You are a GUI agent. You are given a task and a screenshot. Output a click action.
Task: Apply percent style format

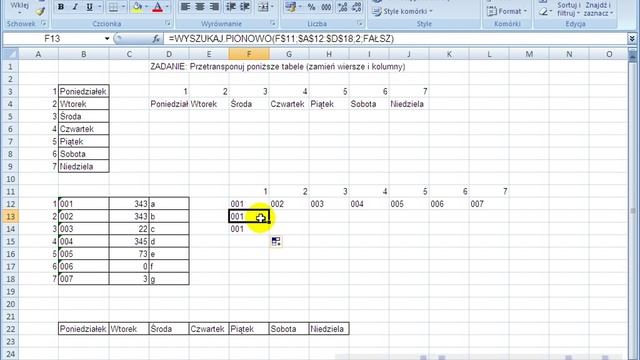coord(311,7)
